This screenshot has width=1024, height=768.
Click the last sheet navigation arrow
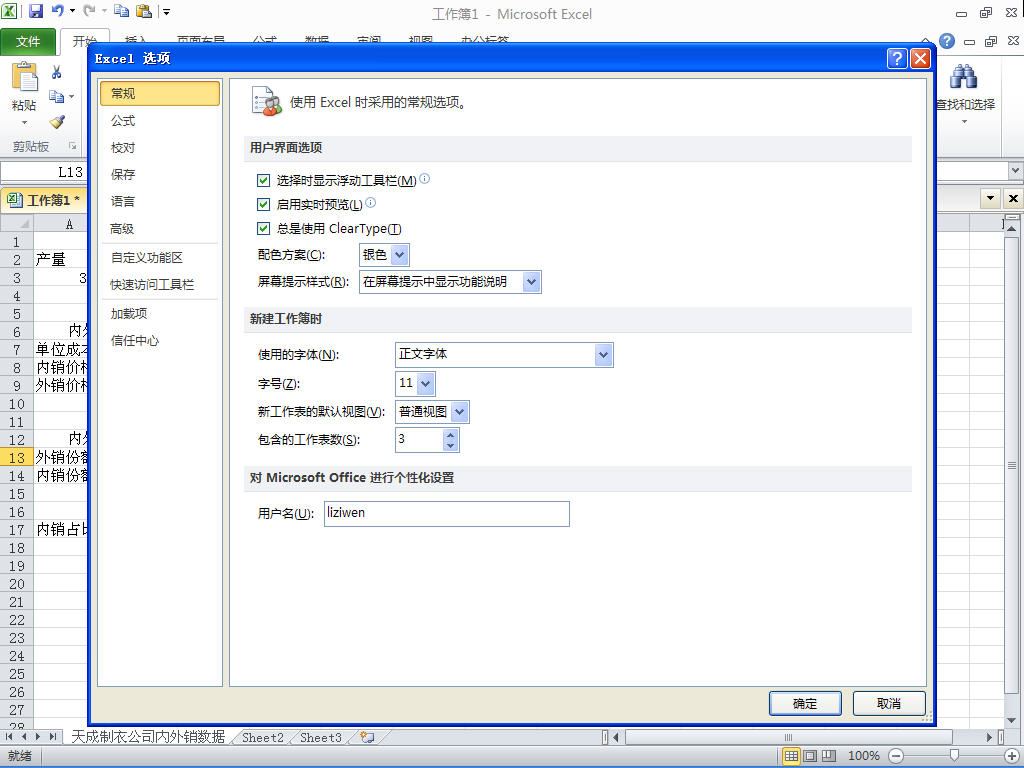pyautogui.click(x=52, y=737)
